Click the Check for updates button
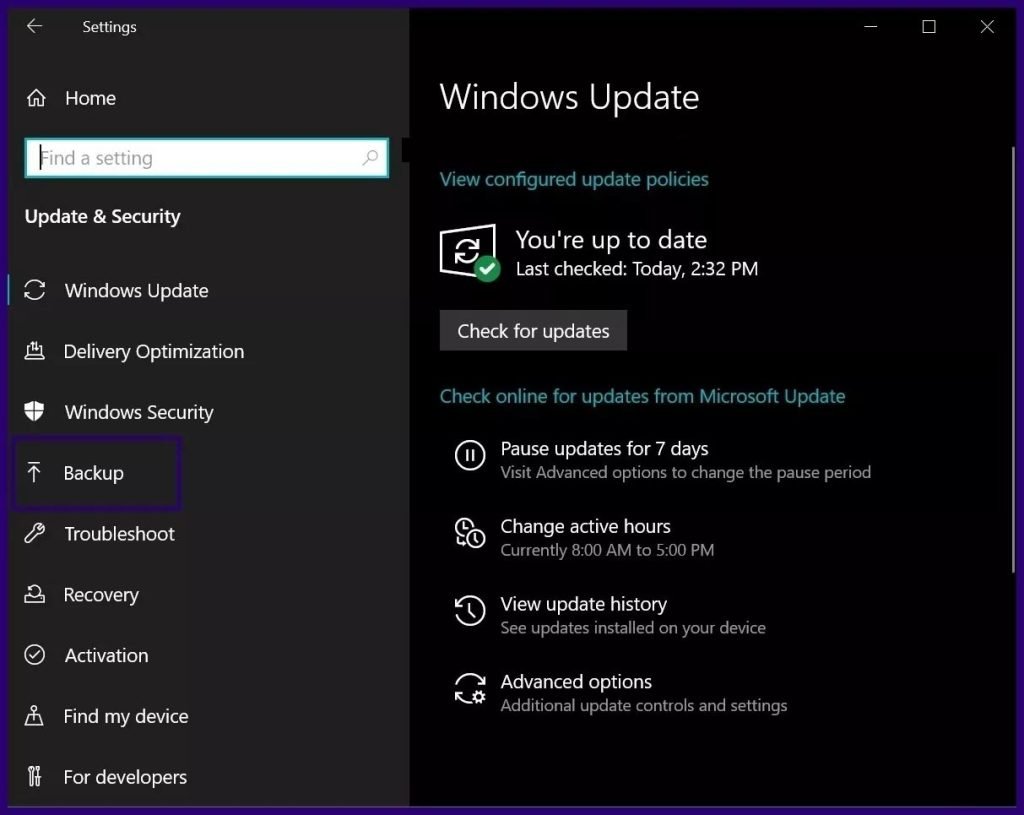Screen dimensions: 1024x815 (x=533, y=330)
